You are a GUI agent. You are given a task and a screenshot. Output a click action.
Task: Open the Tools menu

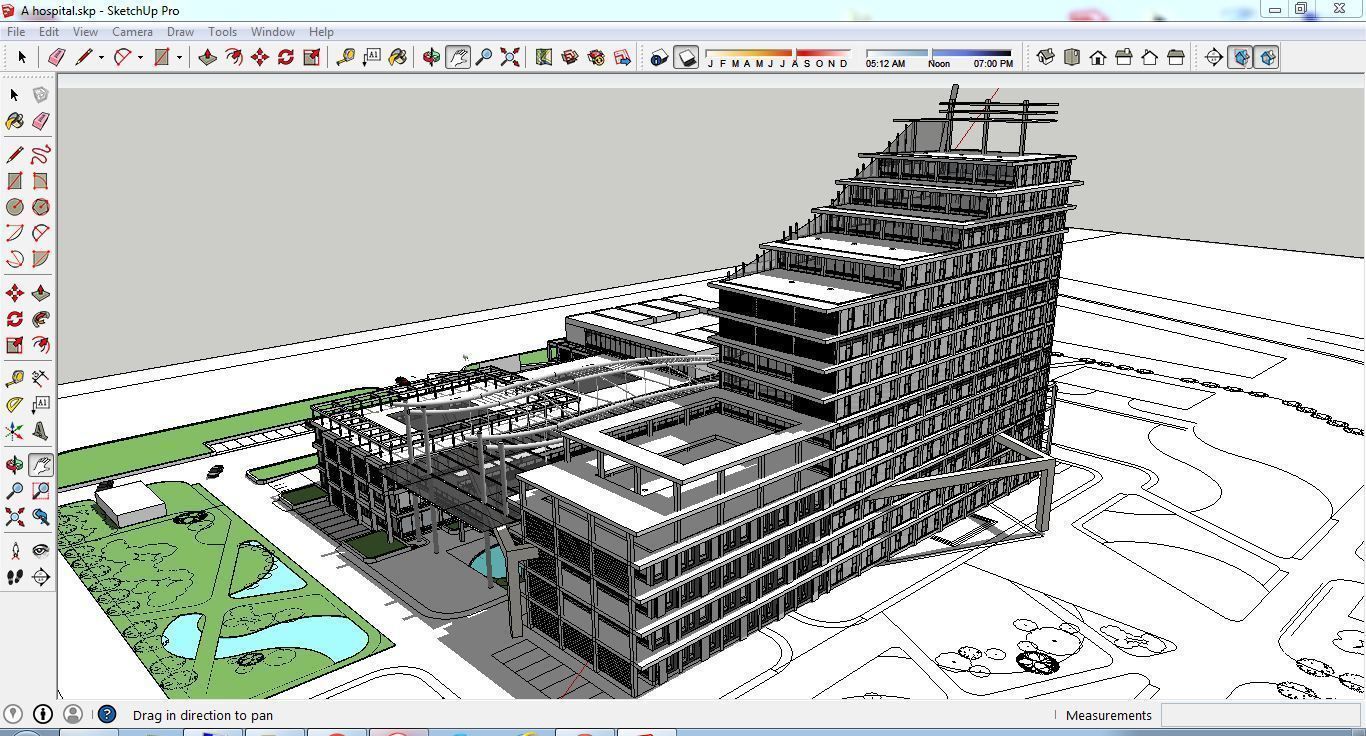tap(222, 32)
